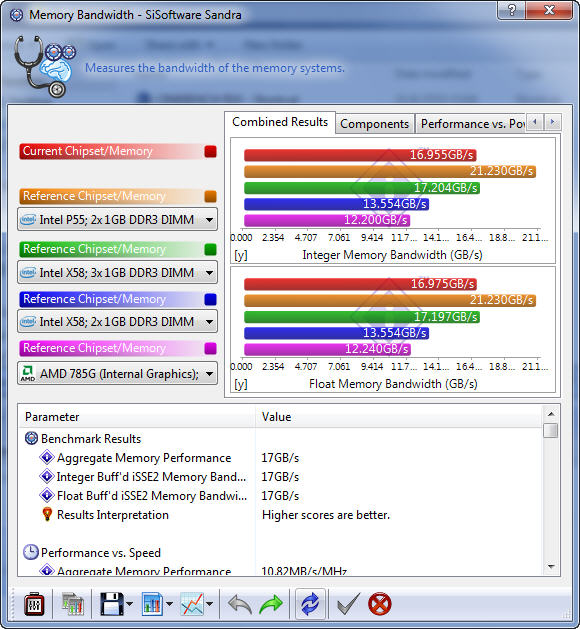Select the Results Interpretation row

281,515
